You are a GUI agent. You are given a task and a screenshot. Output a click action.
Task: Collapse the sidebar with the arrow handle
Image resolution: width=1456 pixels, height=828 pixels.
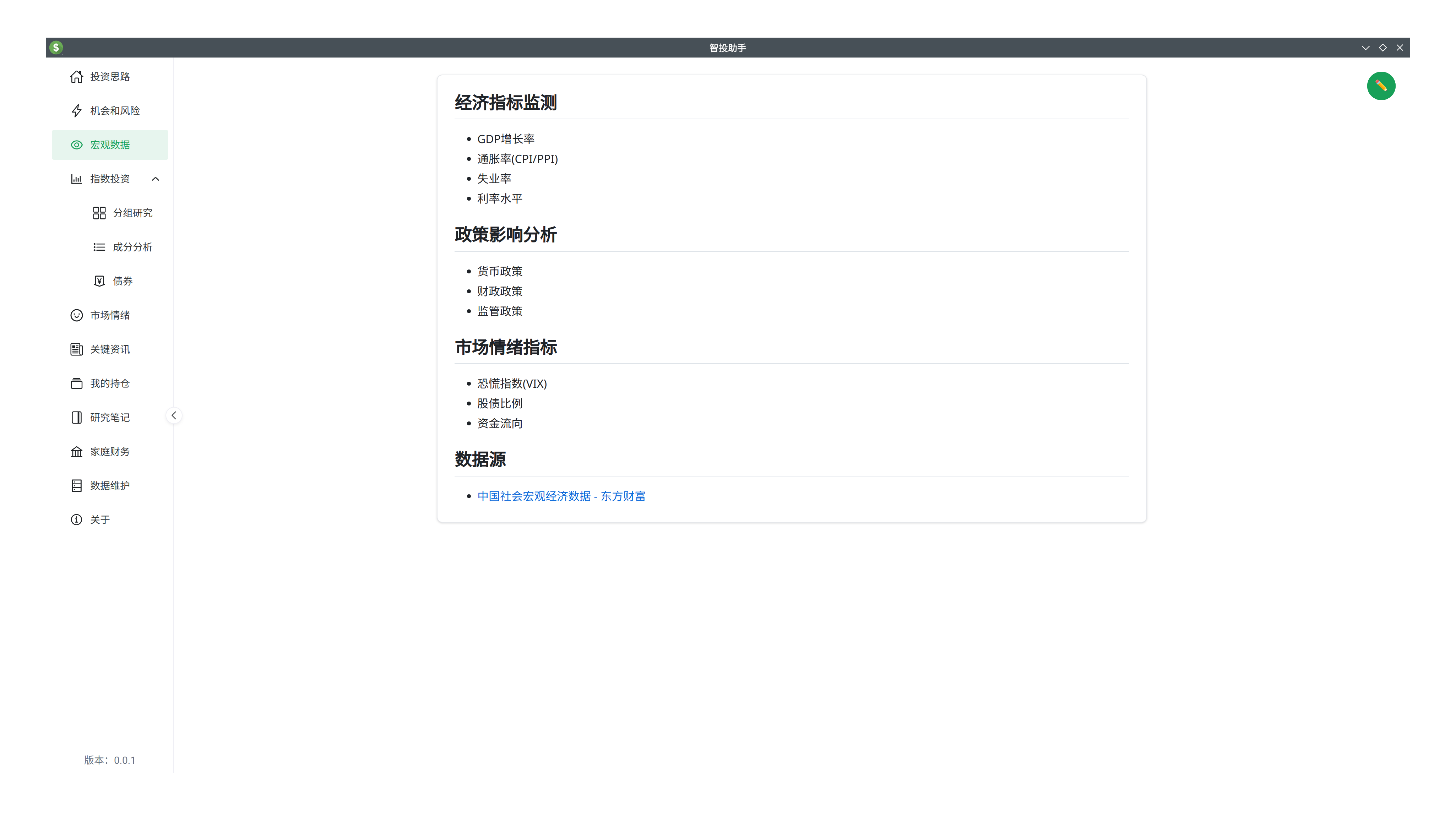tap(174, 416)
